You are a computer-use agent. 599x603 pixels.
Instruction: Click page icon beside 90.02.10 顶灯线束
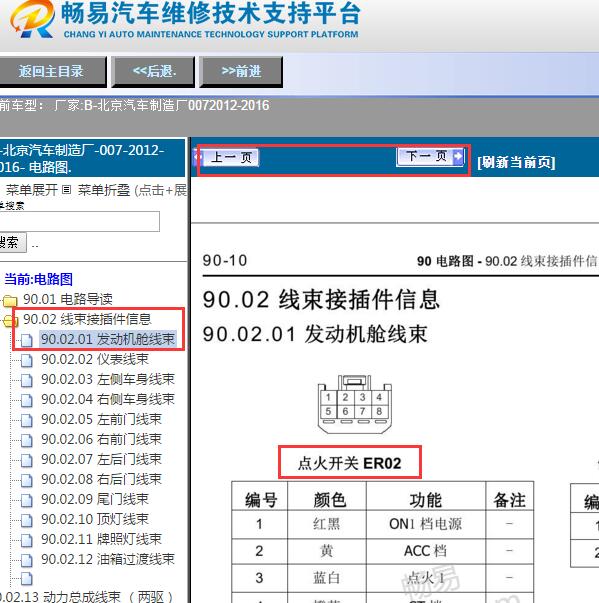click(27, 520)
